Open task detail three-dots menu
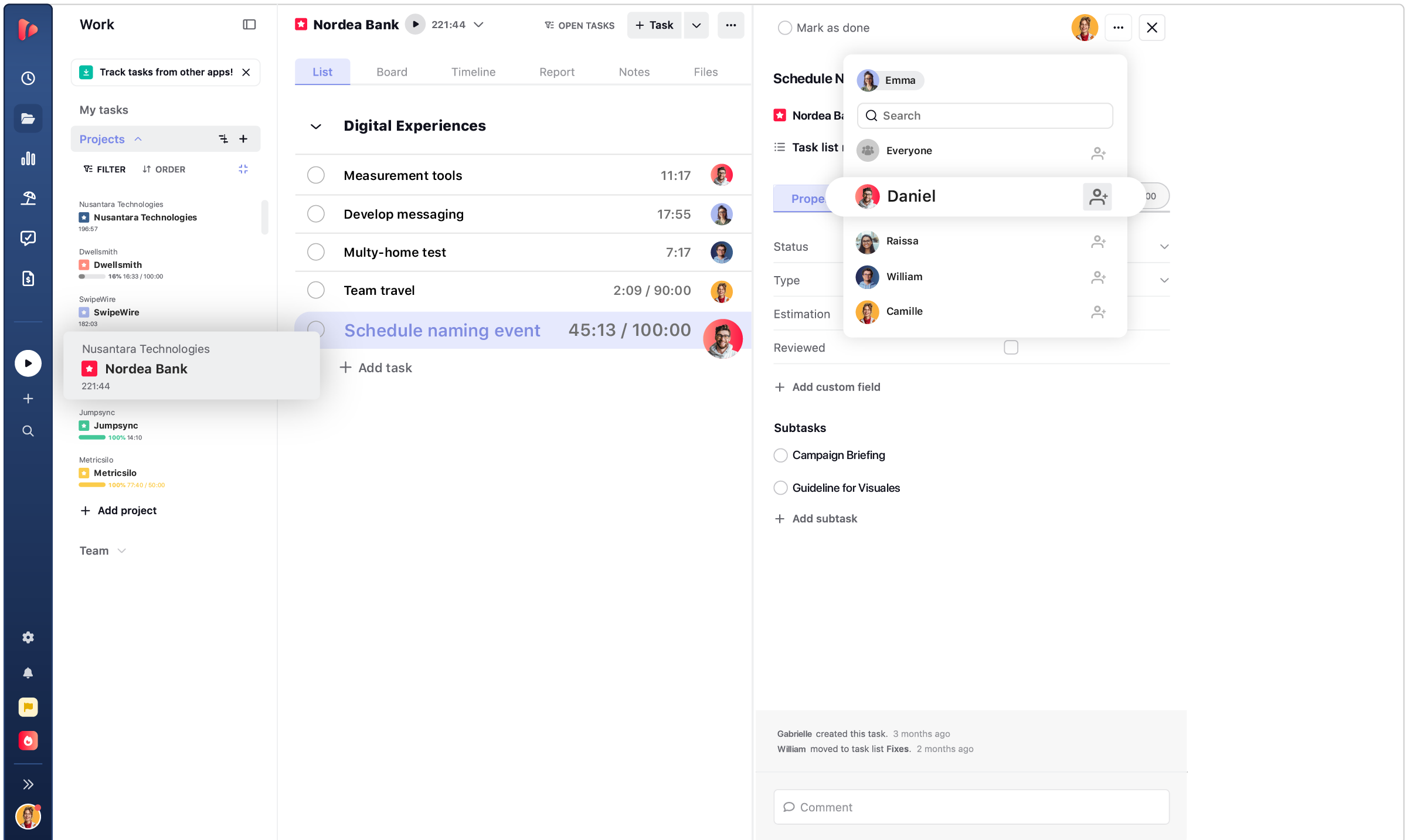The width and height of the screenshot is (1407, 840). [1118, 28]
